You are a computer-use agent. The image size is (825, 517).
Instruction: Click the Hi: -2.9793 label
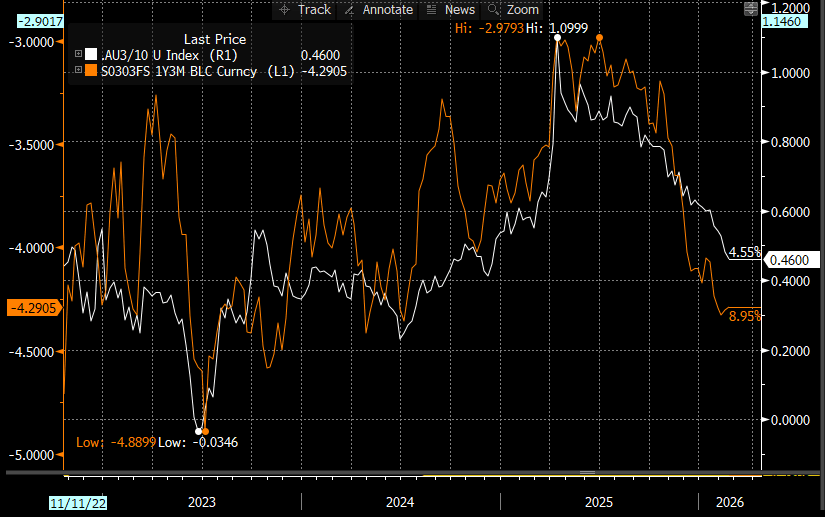[489, 28]
